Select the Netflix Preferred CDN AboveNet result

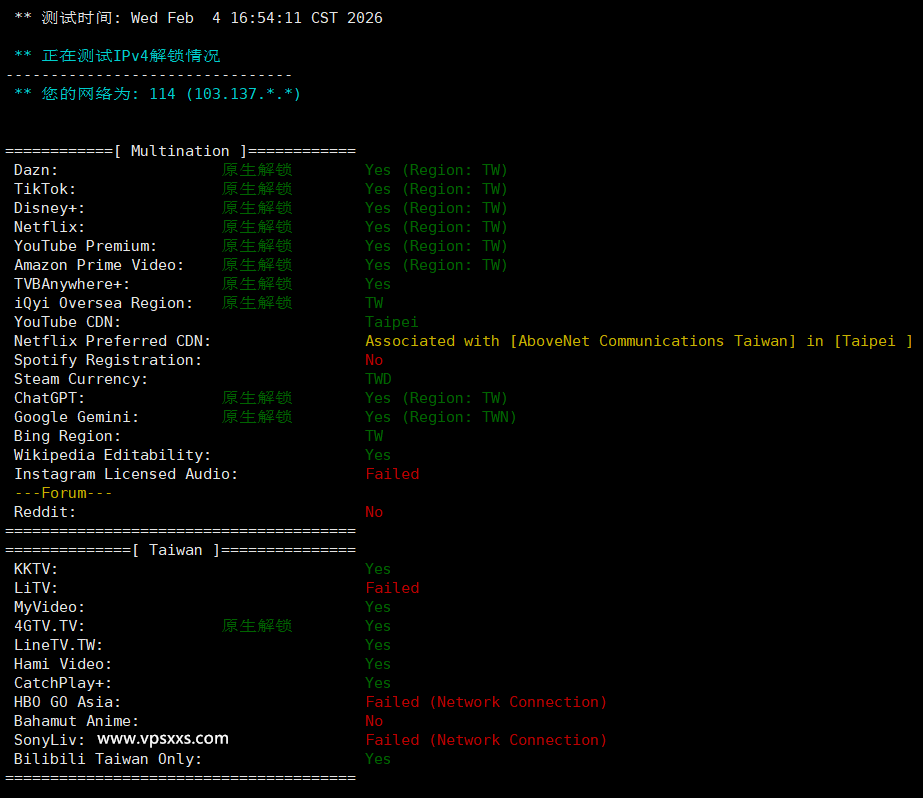pos(638,341)
